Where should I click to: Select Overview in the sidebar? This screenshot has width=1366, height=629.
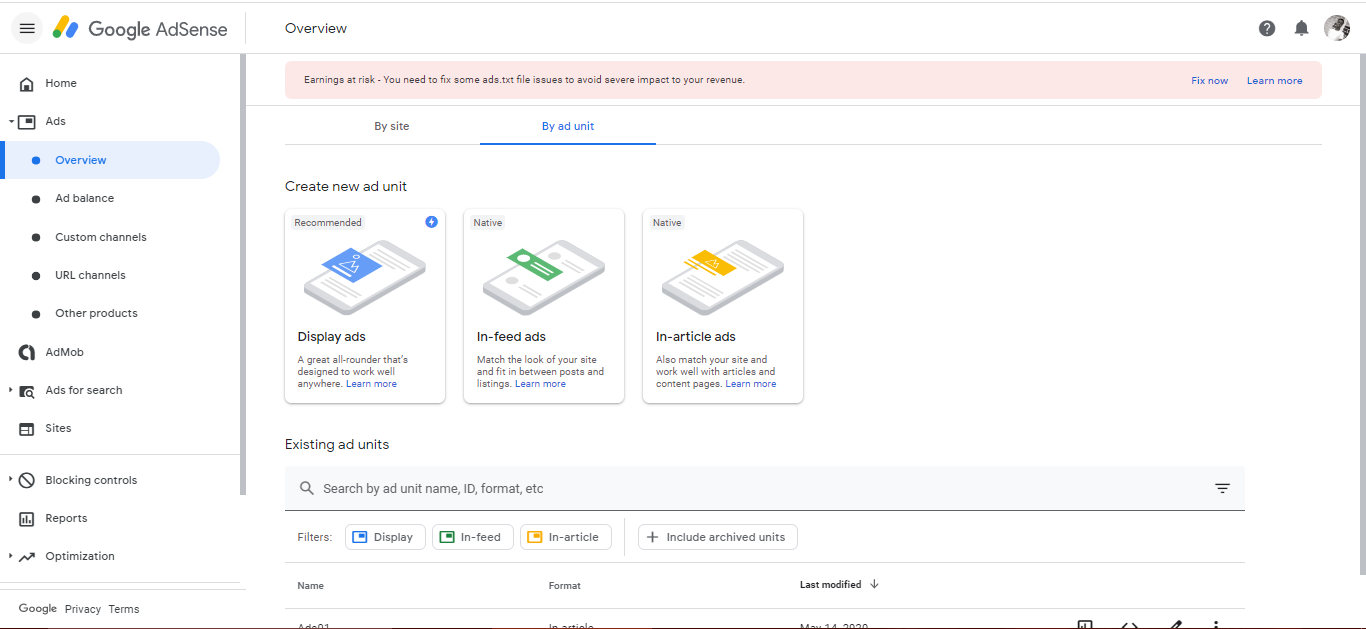110,160
